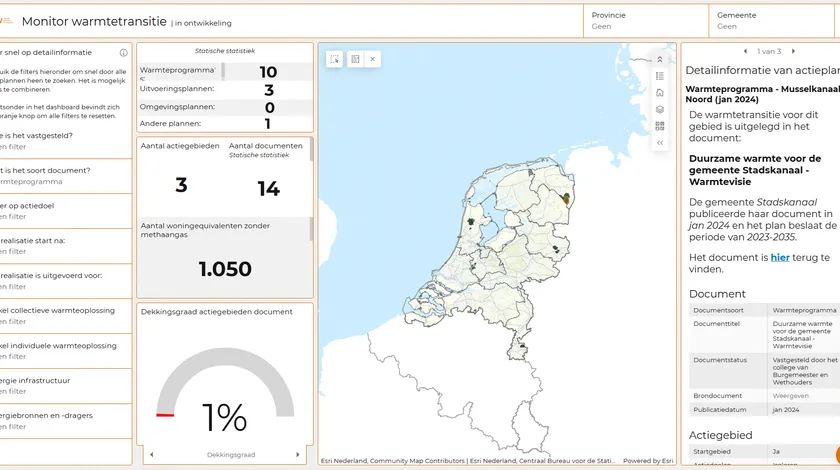Image resolution: width=840 pixels, height=470 pixels.
Task: Select the Omgevingsplannen count row
Action: coord(224,107)
